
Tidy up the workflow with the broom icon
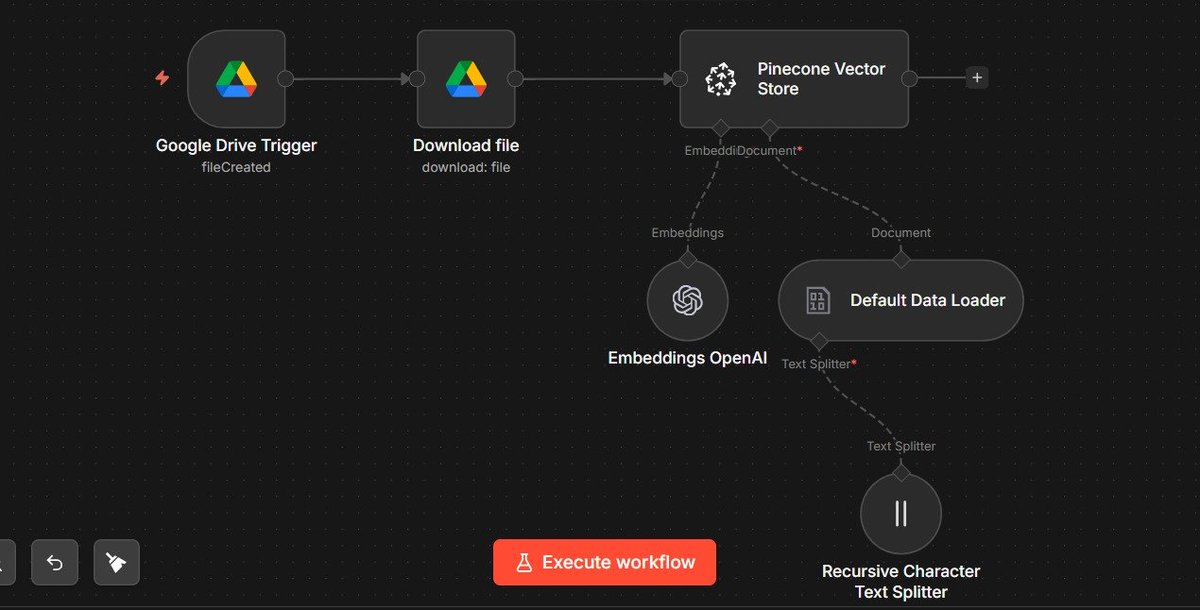117,563
